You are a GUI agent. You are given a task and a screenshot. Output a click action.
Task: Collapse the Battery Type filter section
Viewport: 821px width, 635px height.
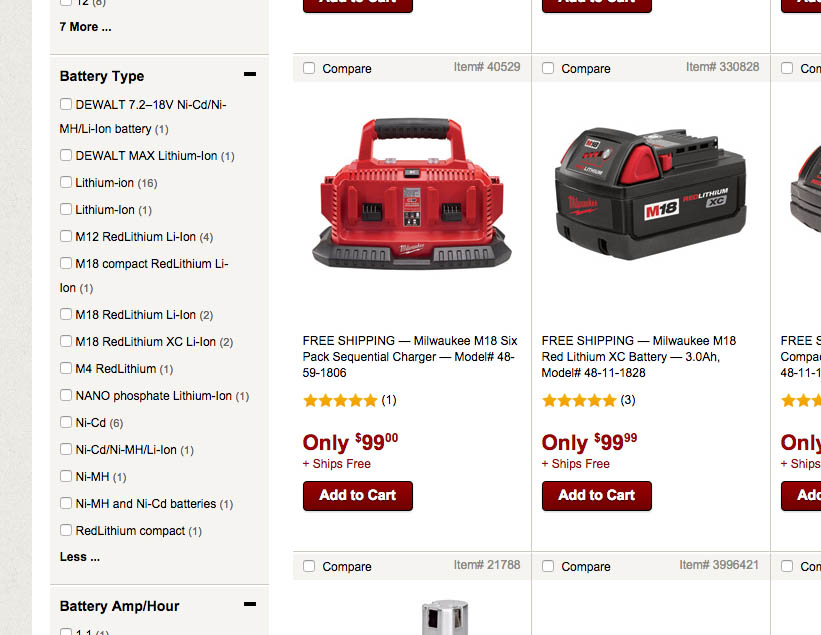250,74
